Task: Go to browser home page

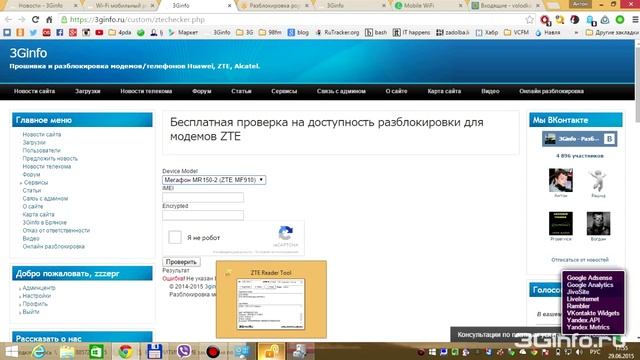Action: click(49, 19)
